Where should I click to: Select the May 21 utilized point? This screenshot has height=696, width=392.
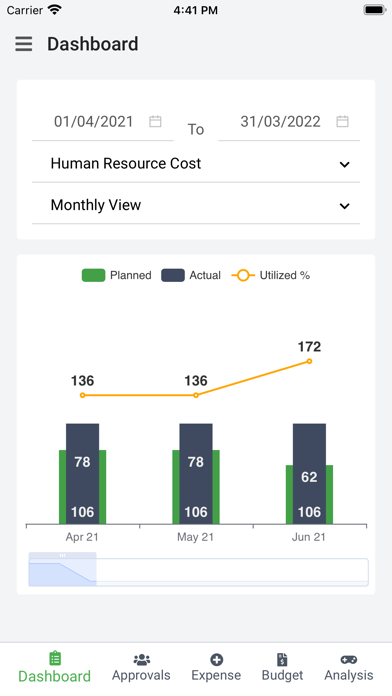click(x=196, y=395)
